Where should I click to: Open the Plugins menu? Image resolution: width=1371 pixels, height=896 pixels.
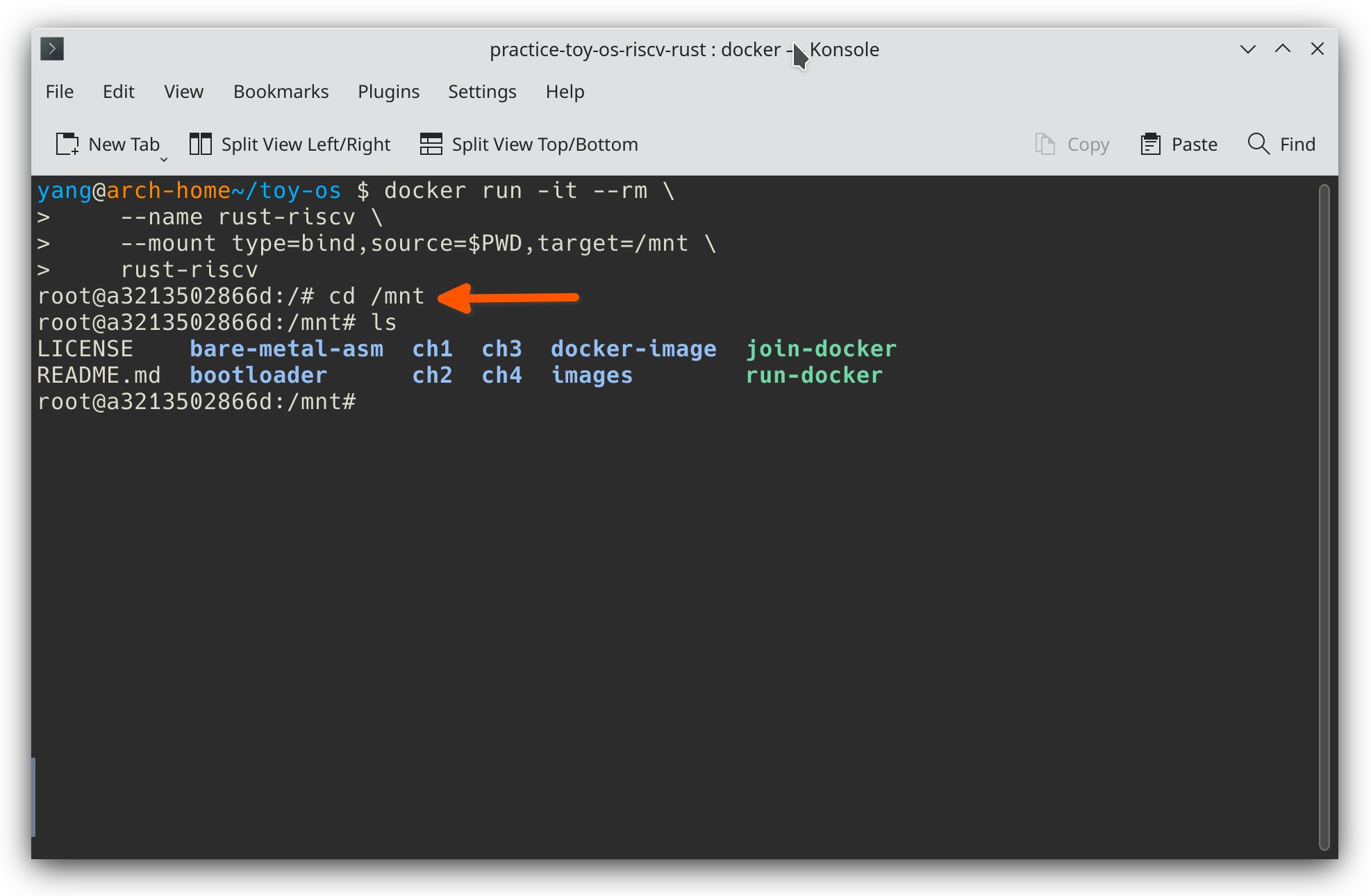tap(388, 92)
